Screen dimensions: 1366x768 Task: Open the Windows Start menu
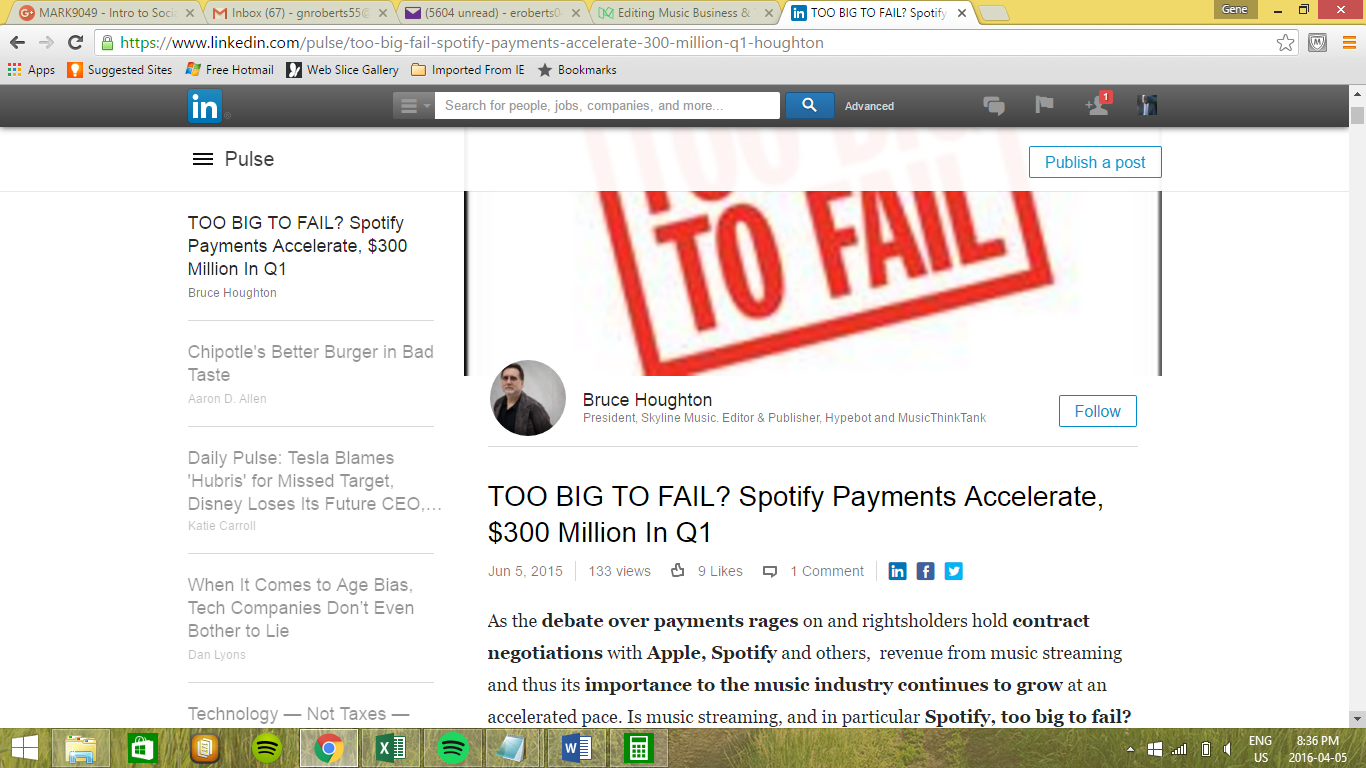pos(24,748)
